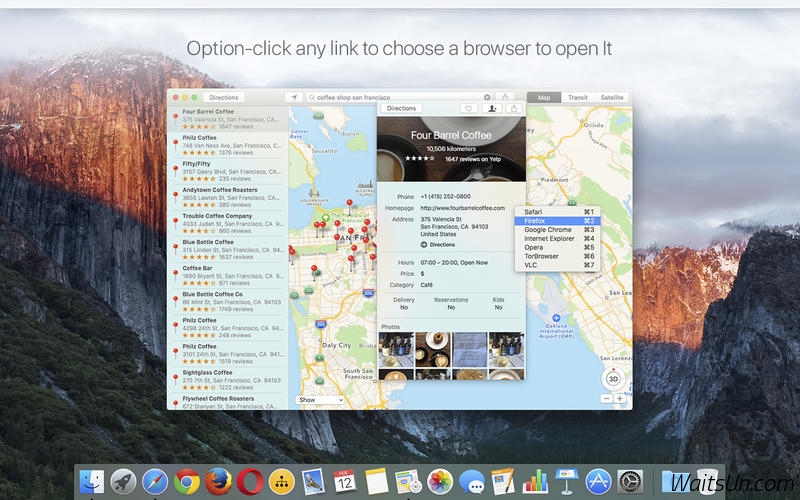Choose Safari in the browser popup menu

click(x=558, y=212)
